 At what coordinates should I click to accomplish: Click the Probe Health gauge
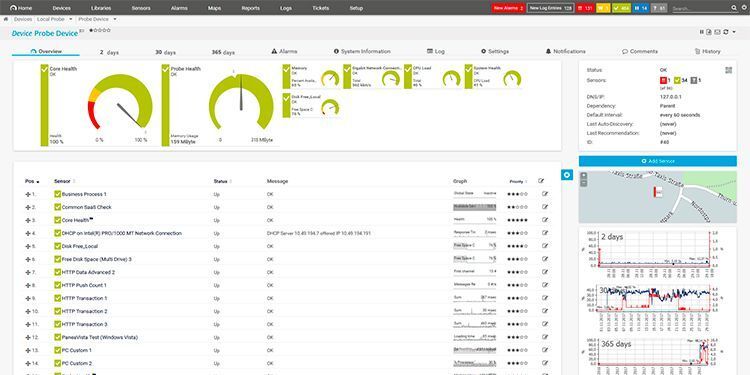pyautogui.click(x=241, y=101)
